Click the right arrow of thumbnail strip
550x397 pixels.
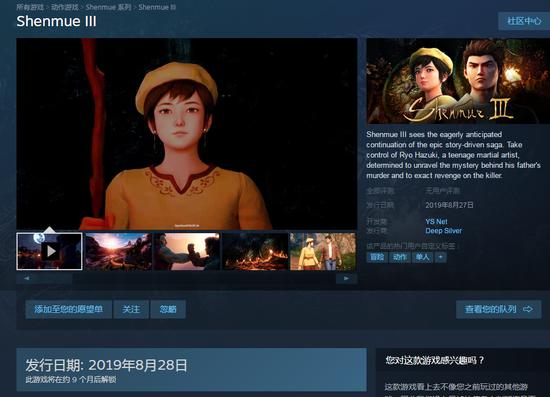pos(346,278)
